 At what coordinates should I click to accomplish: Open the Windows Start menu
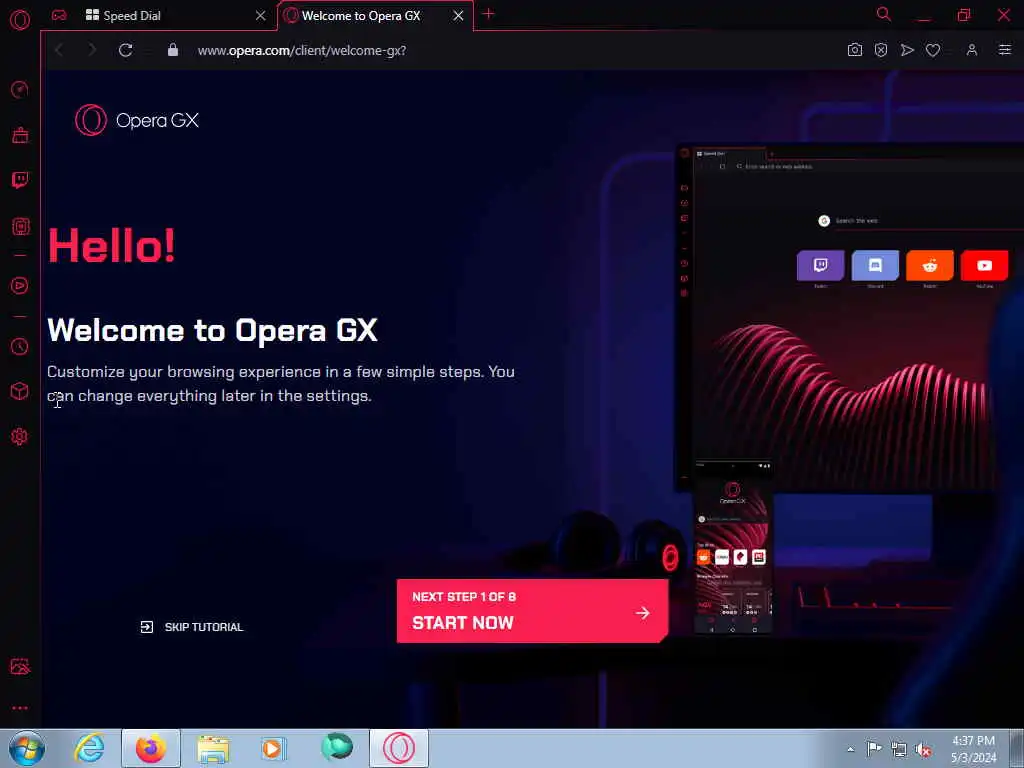pos(27,748)
